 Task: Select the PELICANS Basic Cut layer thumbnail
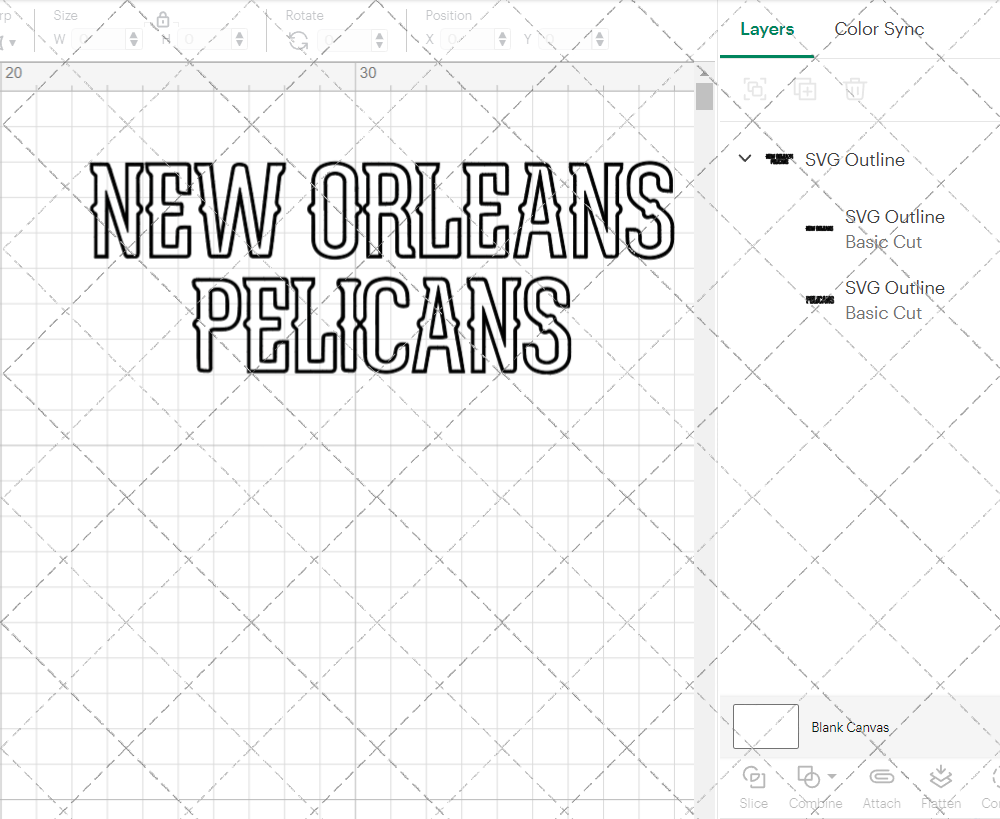(820, 299)
